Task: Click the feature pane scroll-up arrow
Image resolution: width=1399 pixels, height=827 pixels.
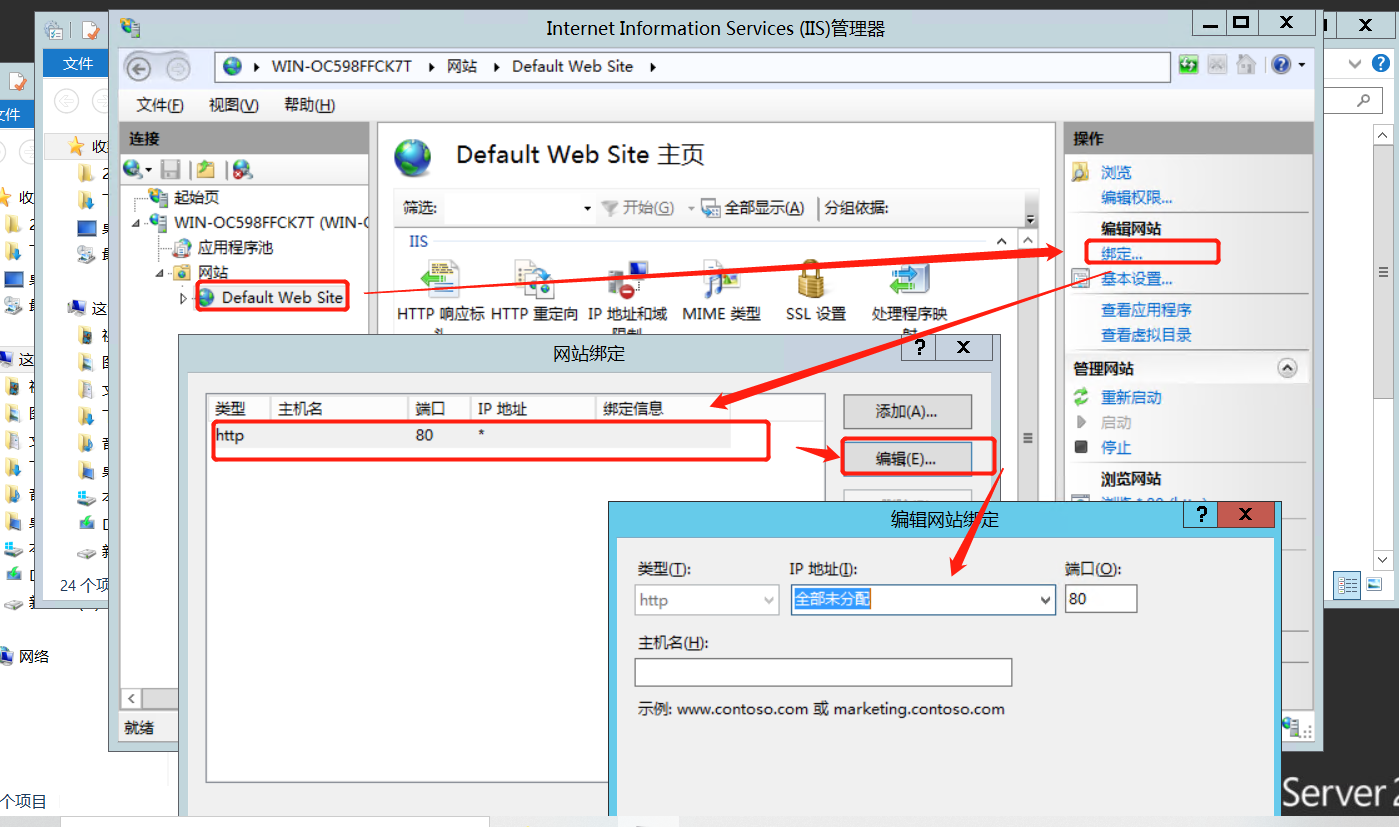Action: point(1028,241)
